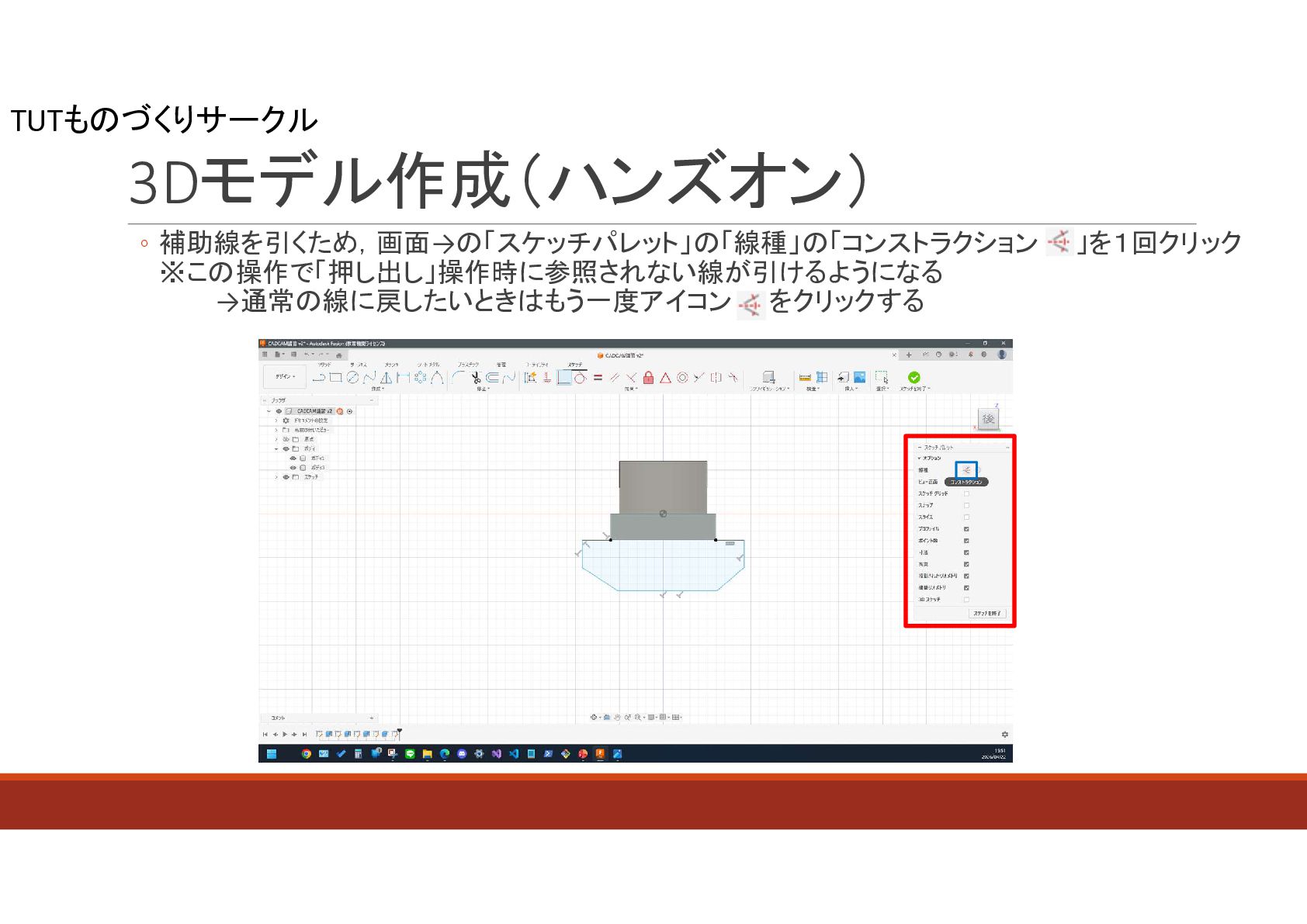Select the measure ruler icon

(x=805, y=378)
